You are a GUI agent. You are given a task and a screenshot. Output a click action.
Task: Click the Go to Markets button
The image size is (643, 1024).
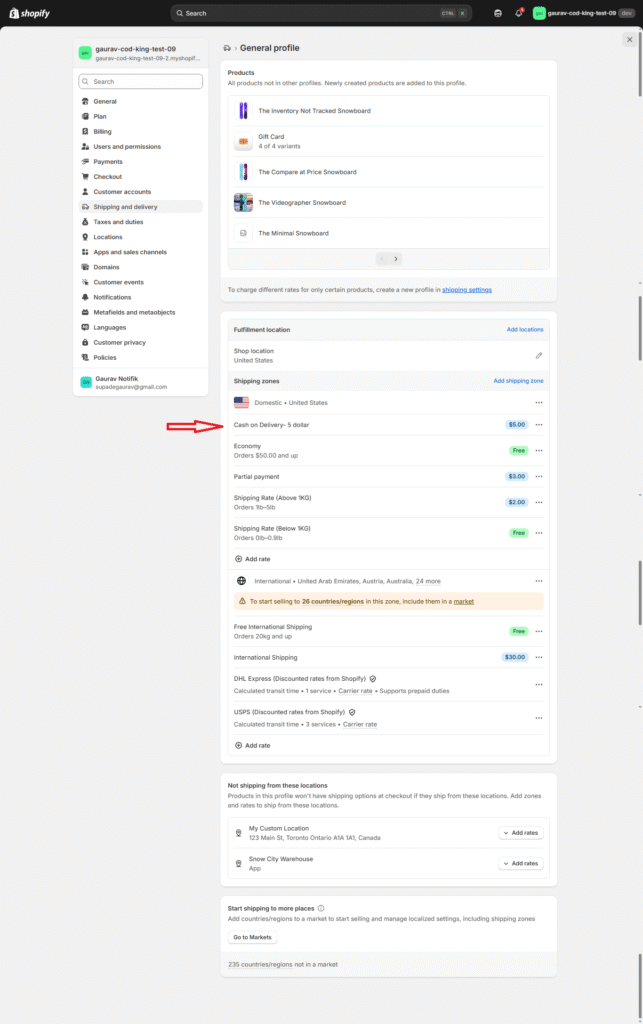pyautogui.click(x=252, y=937)
